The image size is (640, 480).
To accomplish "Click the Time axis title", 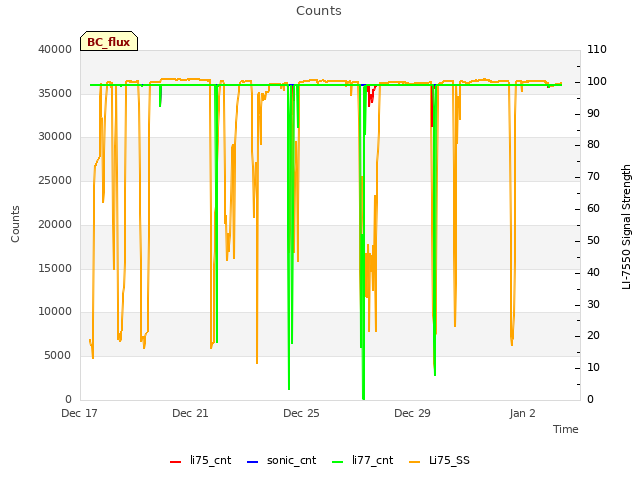I will coord(566,429).
